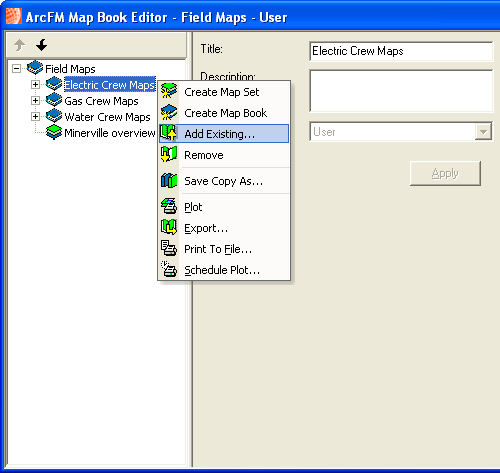The height and width of the screenshot is (473, 500).
Task: Click the Create Map Book icon
Action: point(169,112)
